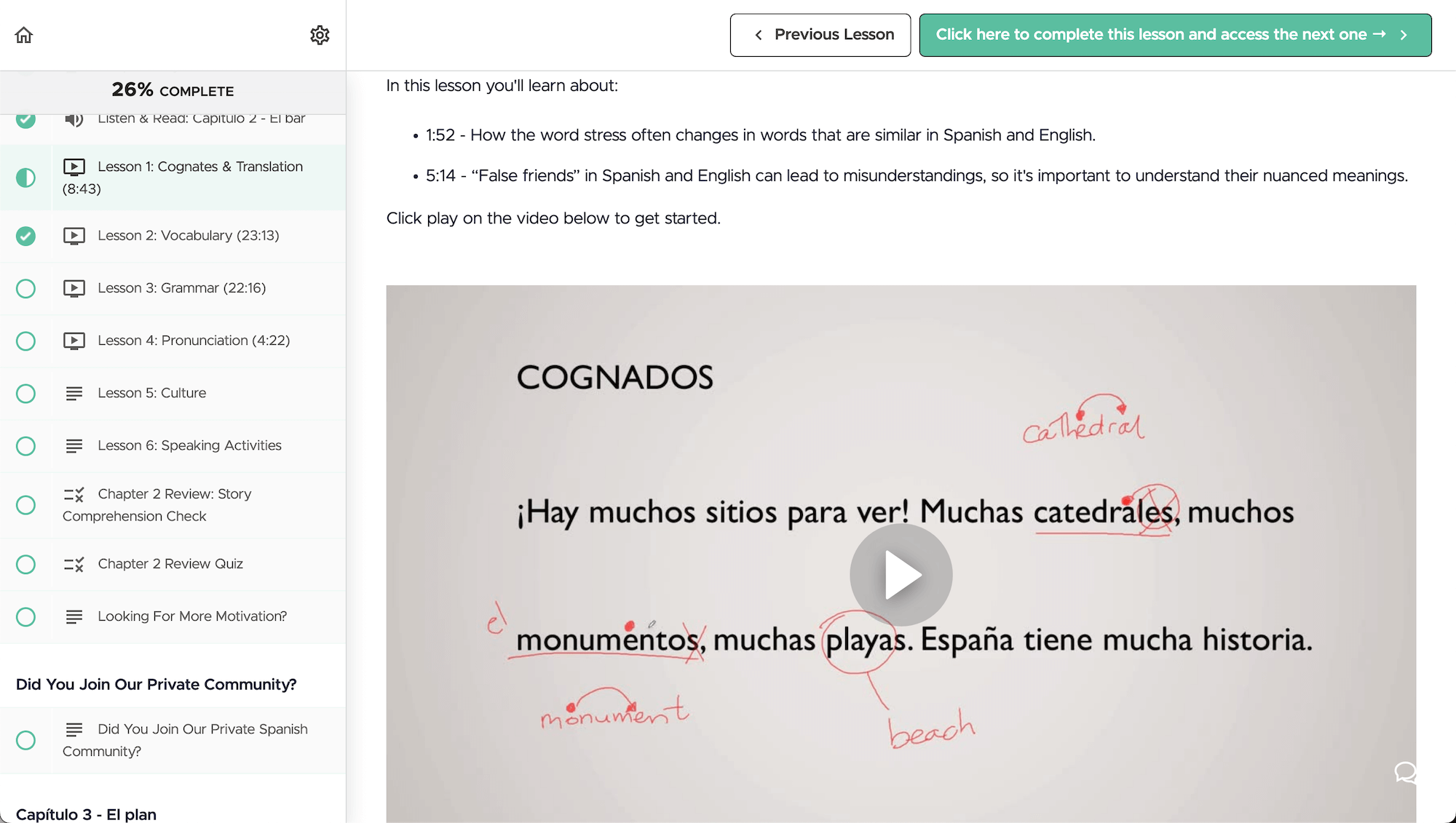Select the video icon next to Lesson 3: Grammar
The image size is (1456, 823).
pyautogui.click(x=75, y=288)
